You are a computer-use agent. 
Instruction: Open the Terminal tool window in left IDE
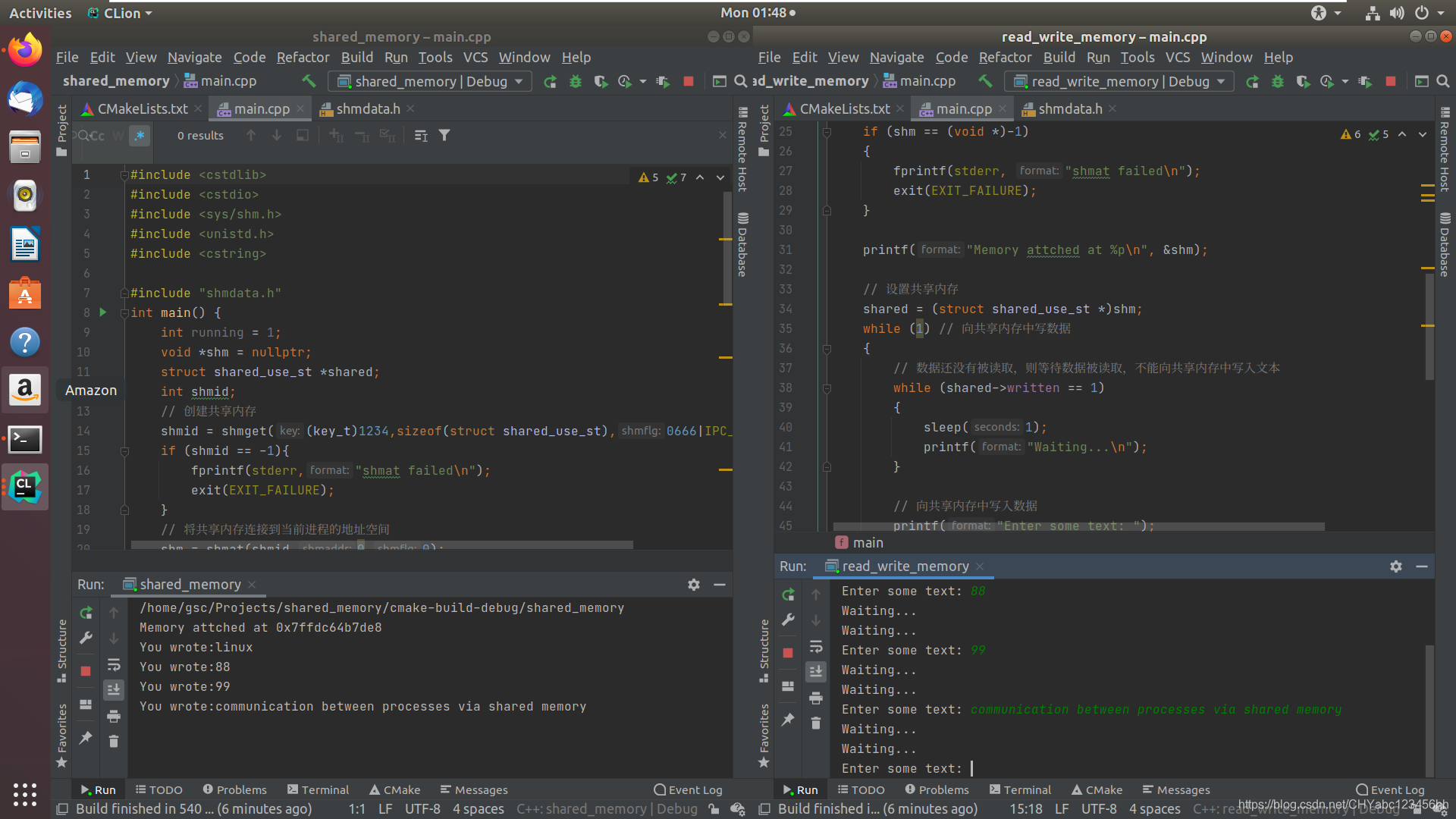(x=318, y=789)
